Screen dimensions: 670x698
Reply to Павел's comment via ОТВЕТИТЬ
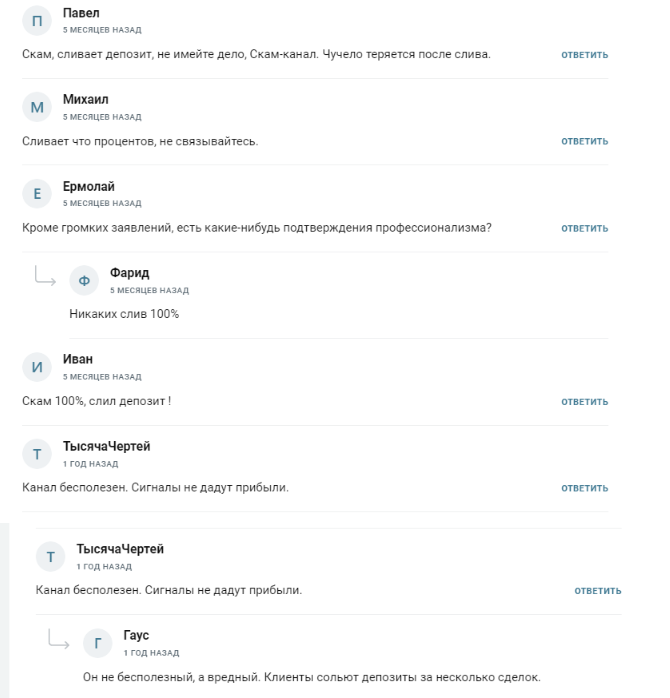coord(584,54)
